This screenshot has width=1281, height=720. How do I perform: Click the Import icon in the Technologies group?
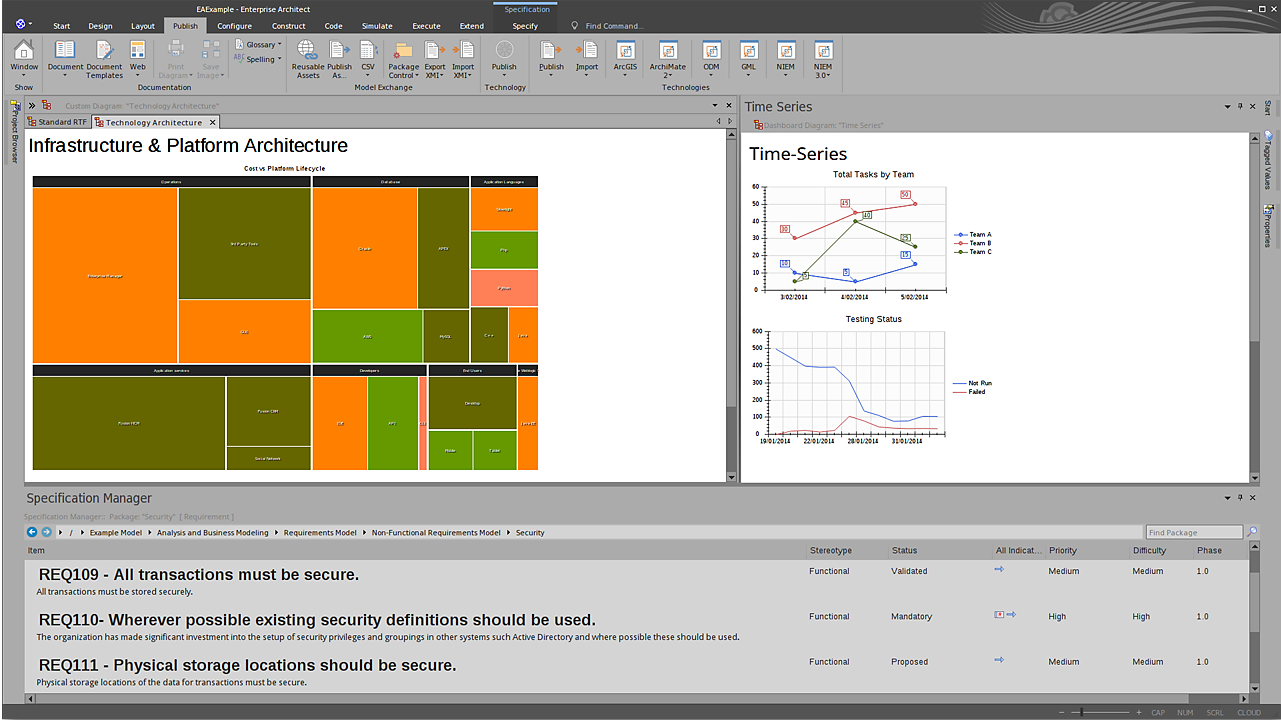click(x=587, y=49)
